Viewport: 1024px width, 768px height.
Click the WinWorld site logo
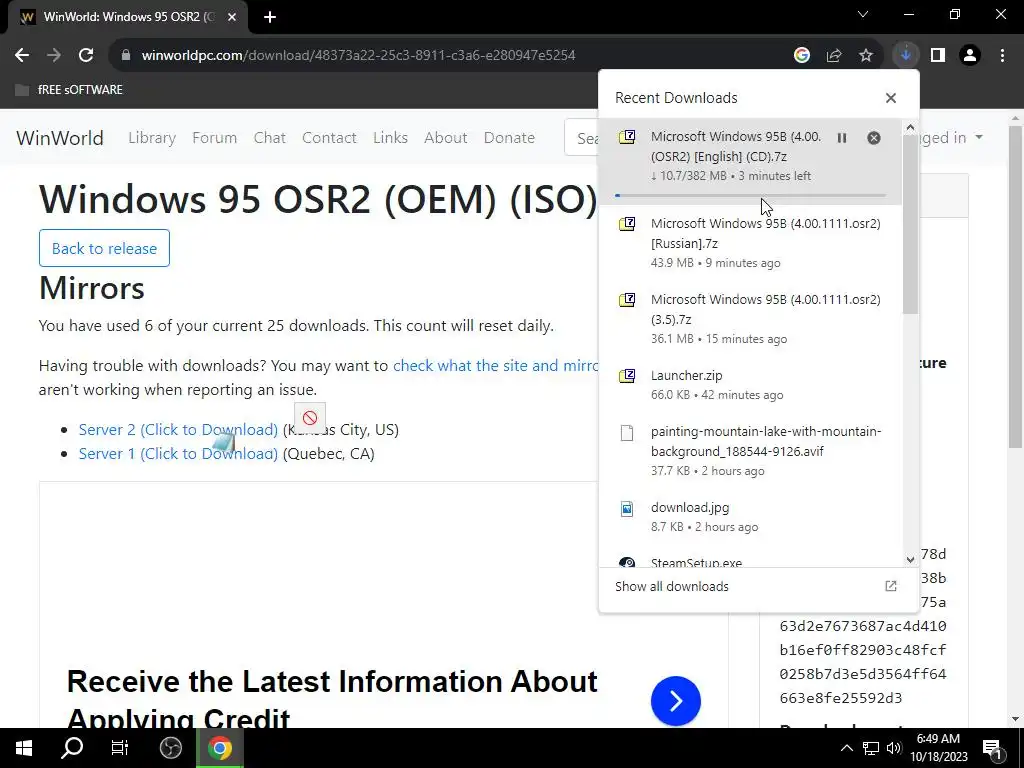coord(60,138)
